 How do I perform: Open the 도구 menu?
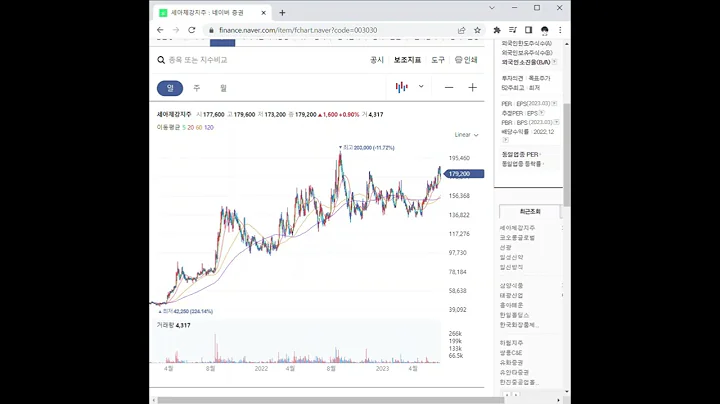click(x=438, y=60)
